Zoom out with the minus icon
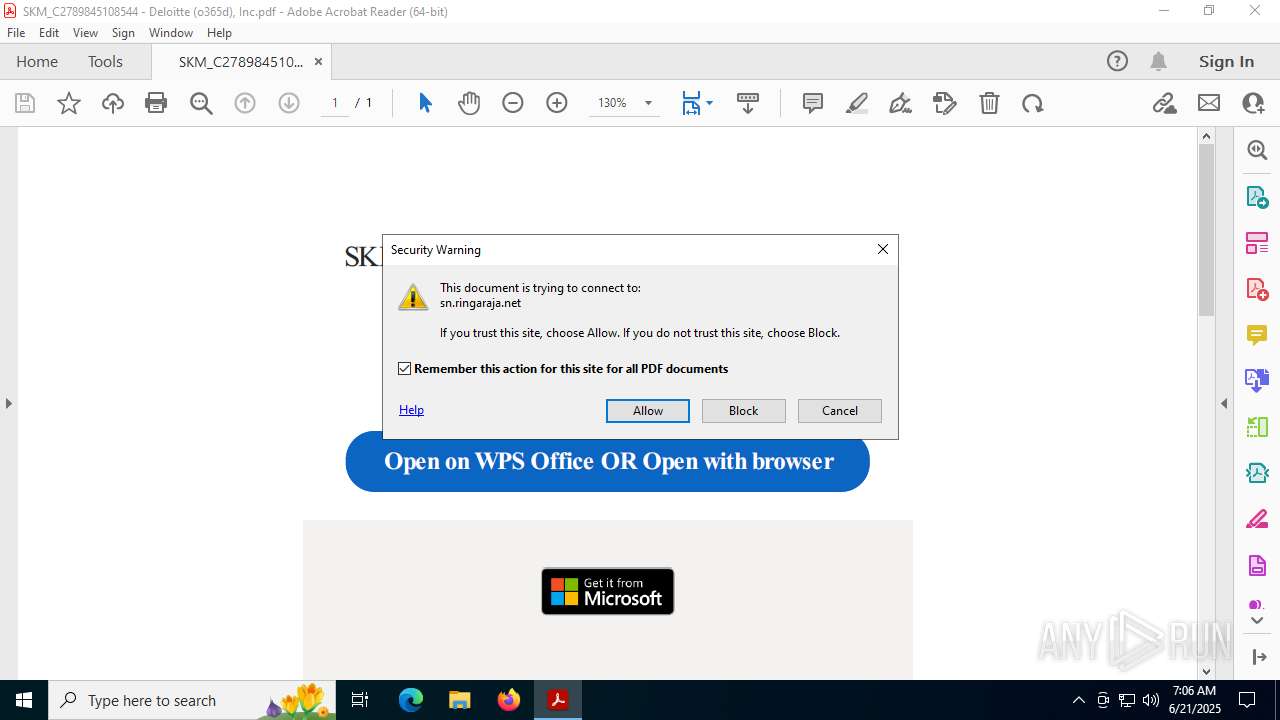The width and height of the screenshot is (1280, 720). 513,103
